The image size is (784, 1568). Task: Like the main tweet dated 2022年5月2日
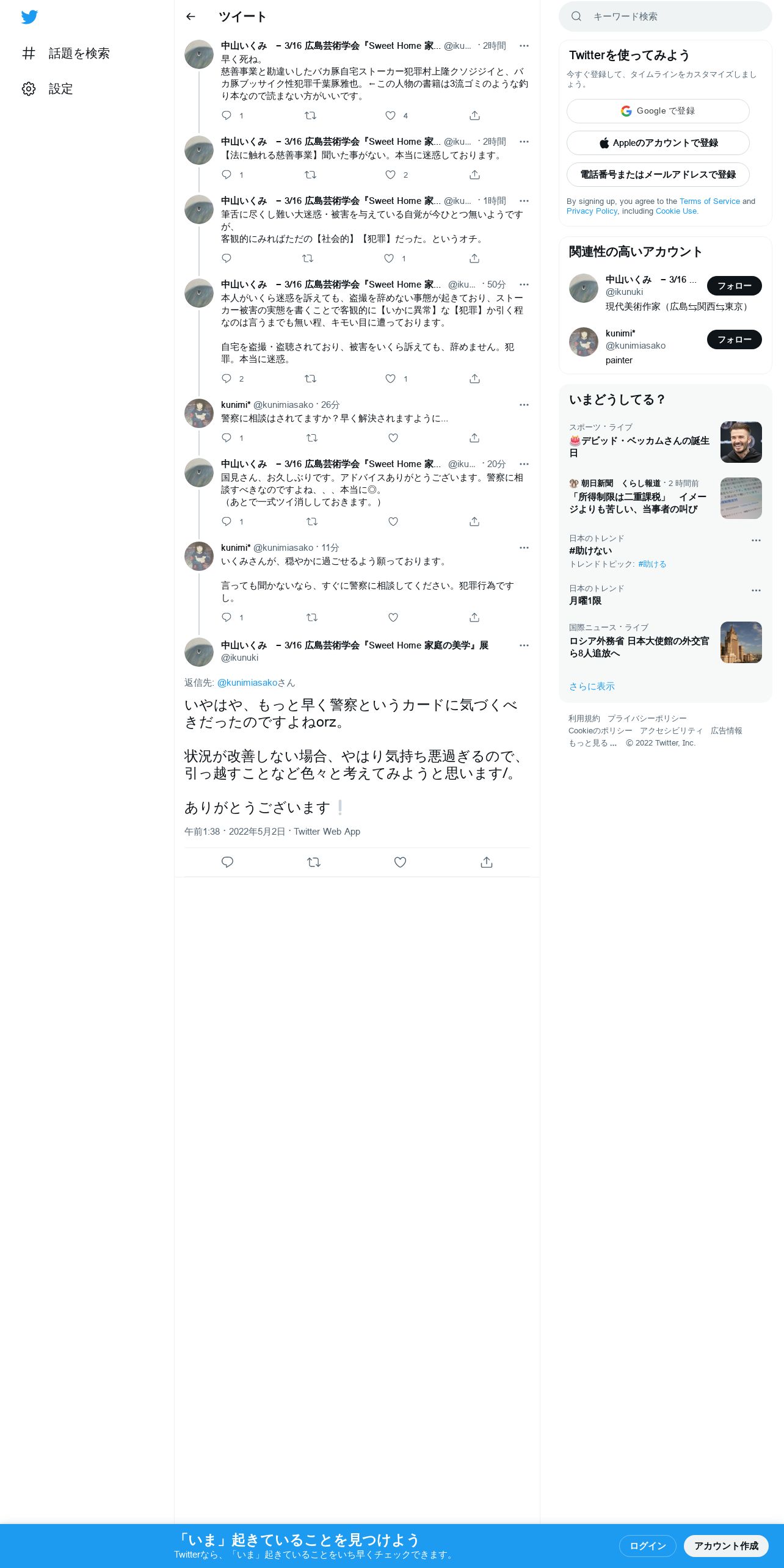[x=400, y=862]
